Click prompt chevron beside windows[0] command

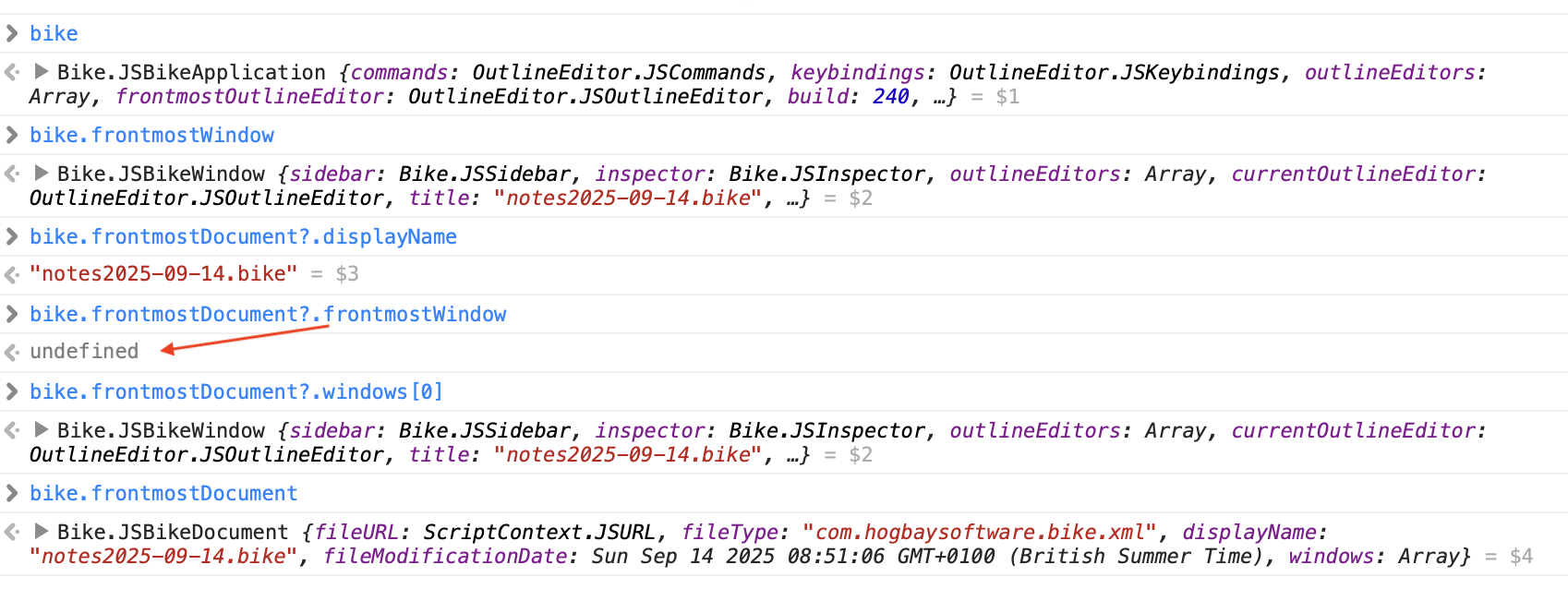coord(12,392)
